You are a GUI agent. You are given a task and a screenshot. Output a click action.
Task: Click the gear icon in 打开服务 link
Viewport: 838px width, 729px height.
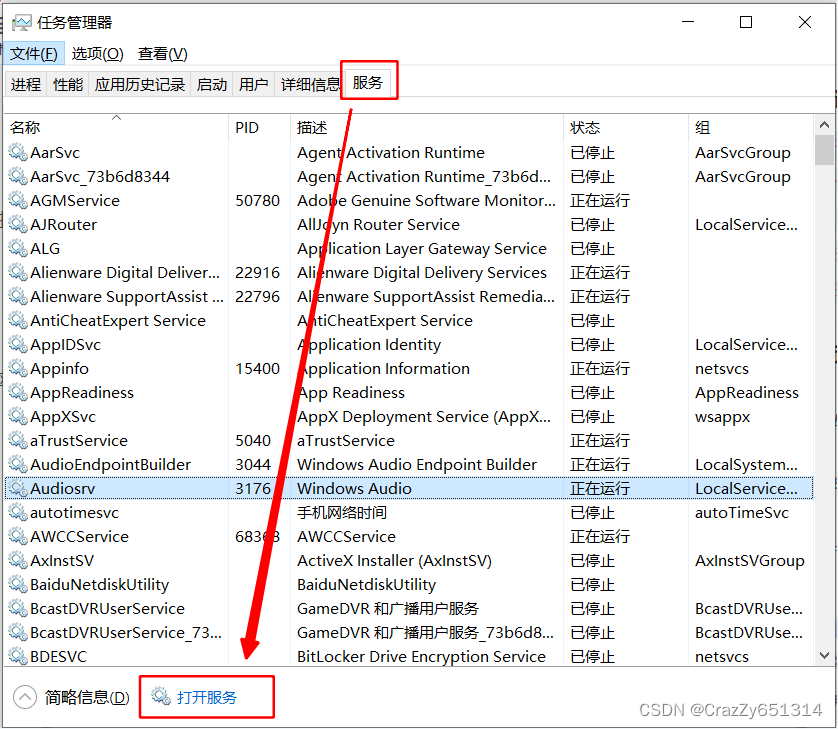click(161, 696)
